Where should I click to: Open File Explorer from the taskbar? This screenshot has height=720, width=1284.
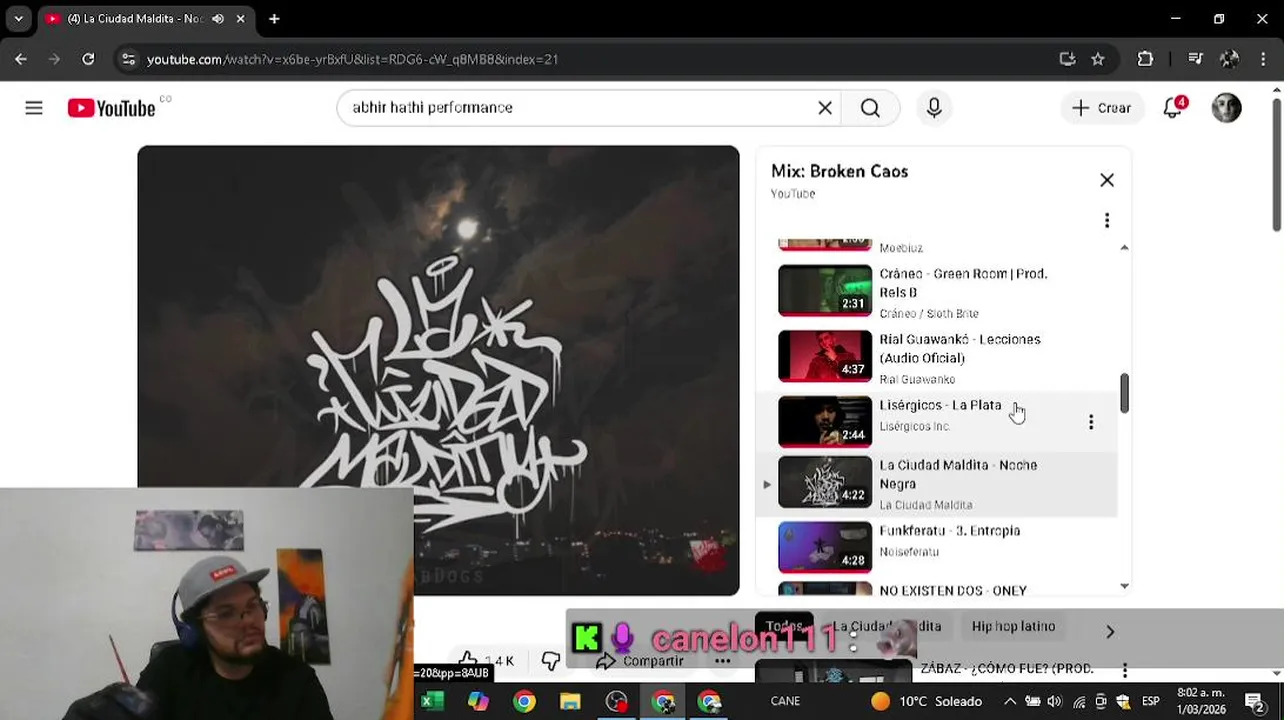tap(570, 701)
